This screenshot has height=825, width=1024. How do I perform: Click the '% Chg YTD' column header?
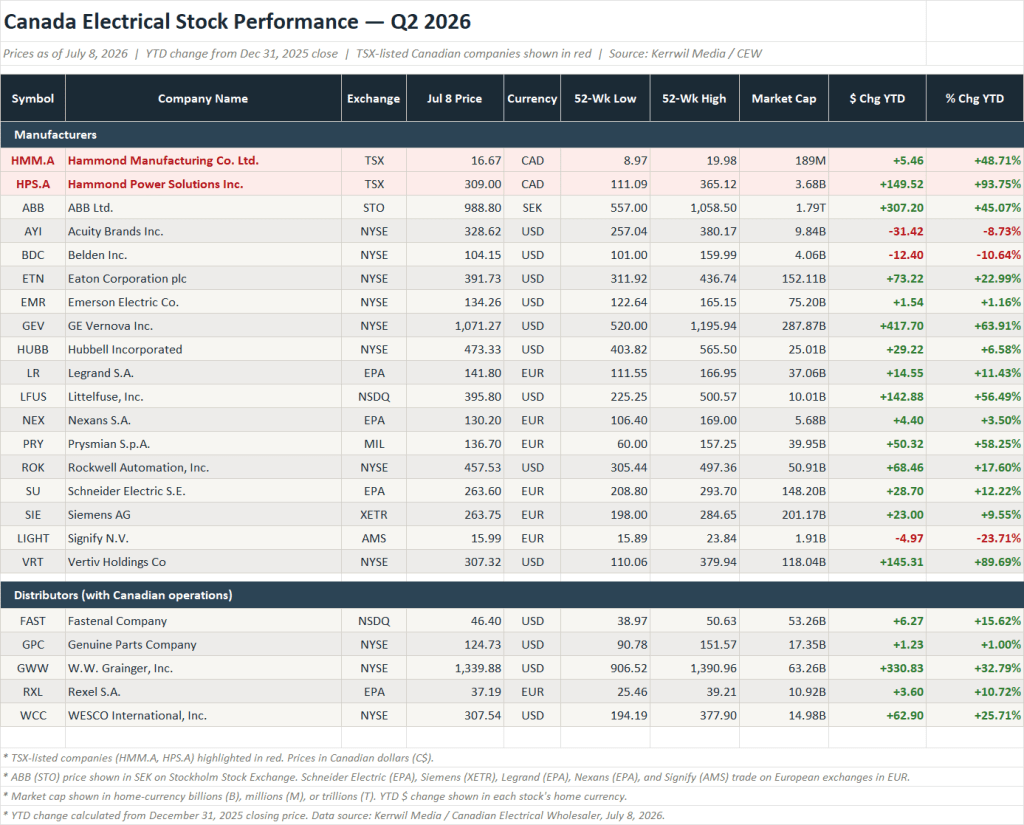coord(974,99)
